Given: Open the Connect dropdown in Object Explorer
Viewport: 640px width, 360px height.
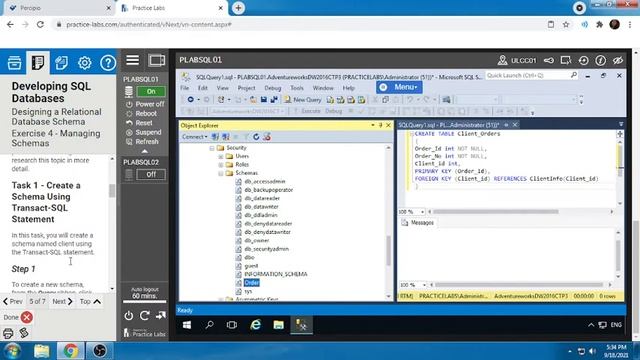Looking at the screenshot, I should click(194, 137).
